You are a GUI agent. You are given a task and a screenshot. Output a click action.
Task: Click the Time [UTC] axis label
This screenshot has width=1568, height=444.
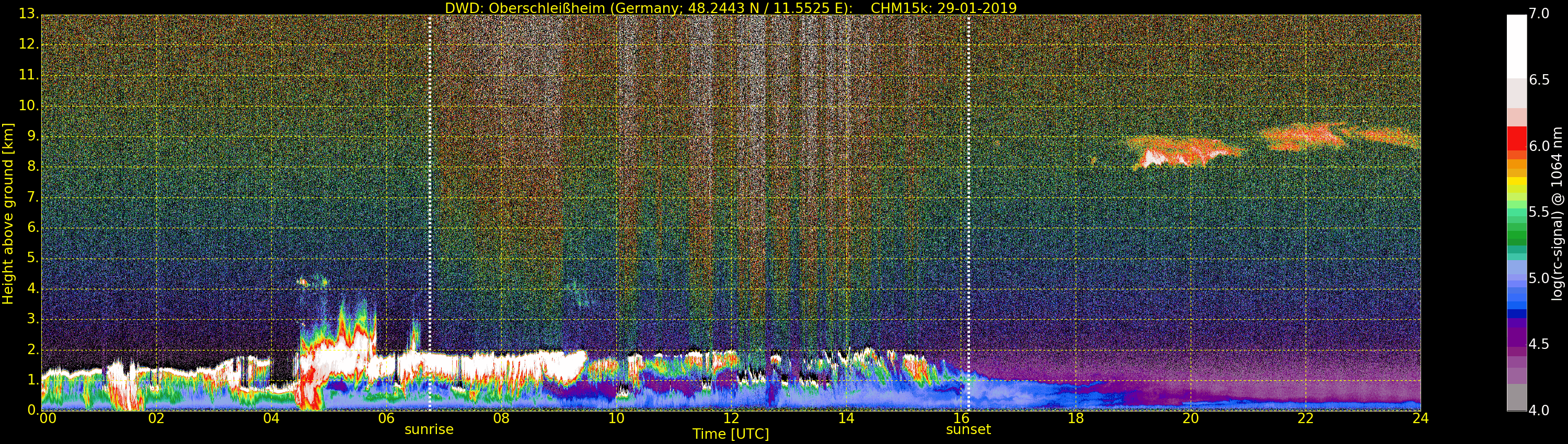click(x=731, y=434)
